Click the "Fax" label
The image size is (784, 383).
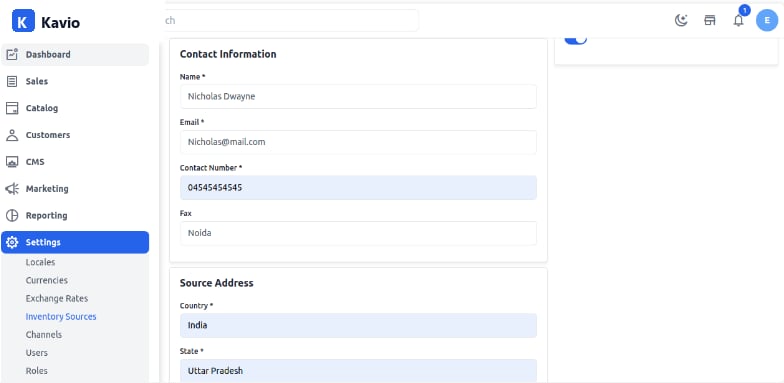186,214
